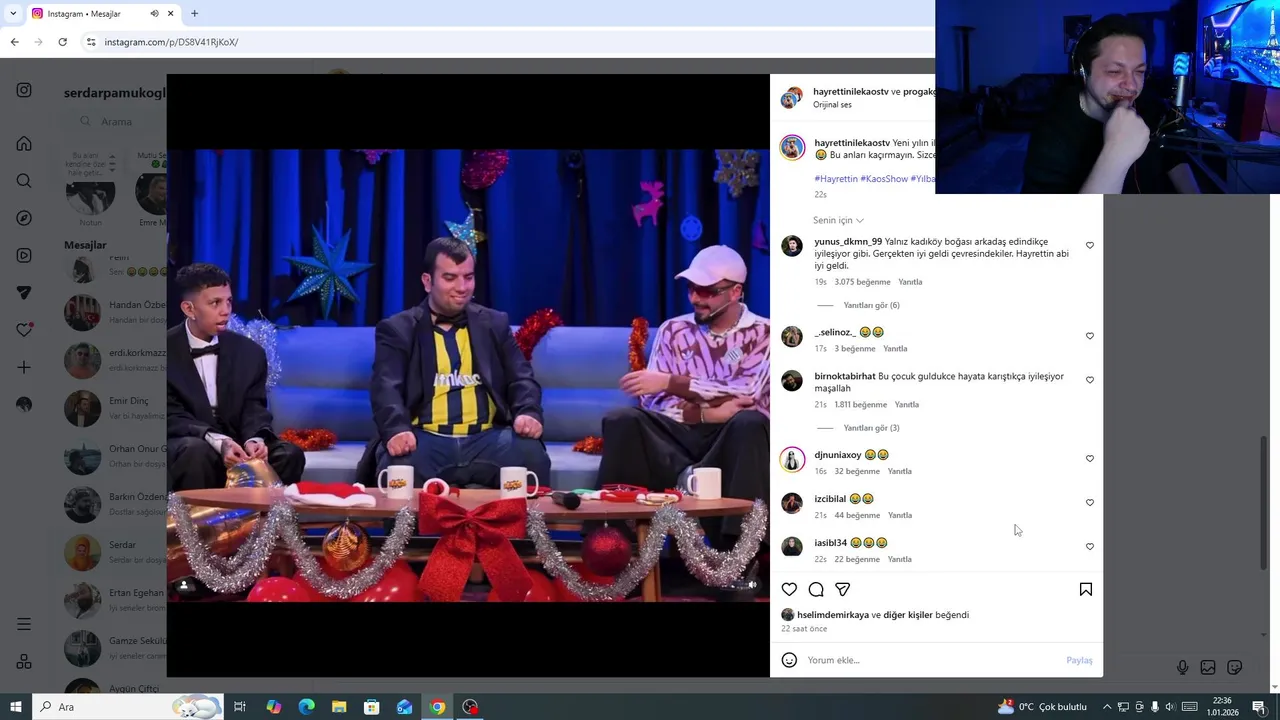The width and height of the screenshot is (1280, 720).
Task: Open the Meta apps grid icon
Action: (24, 661)
